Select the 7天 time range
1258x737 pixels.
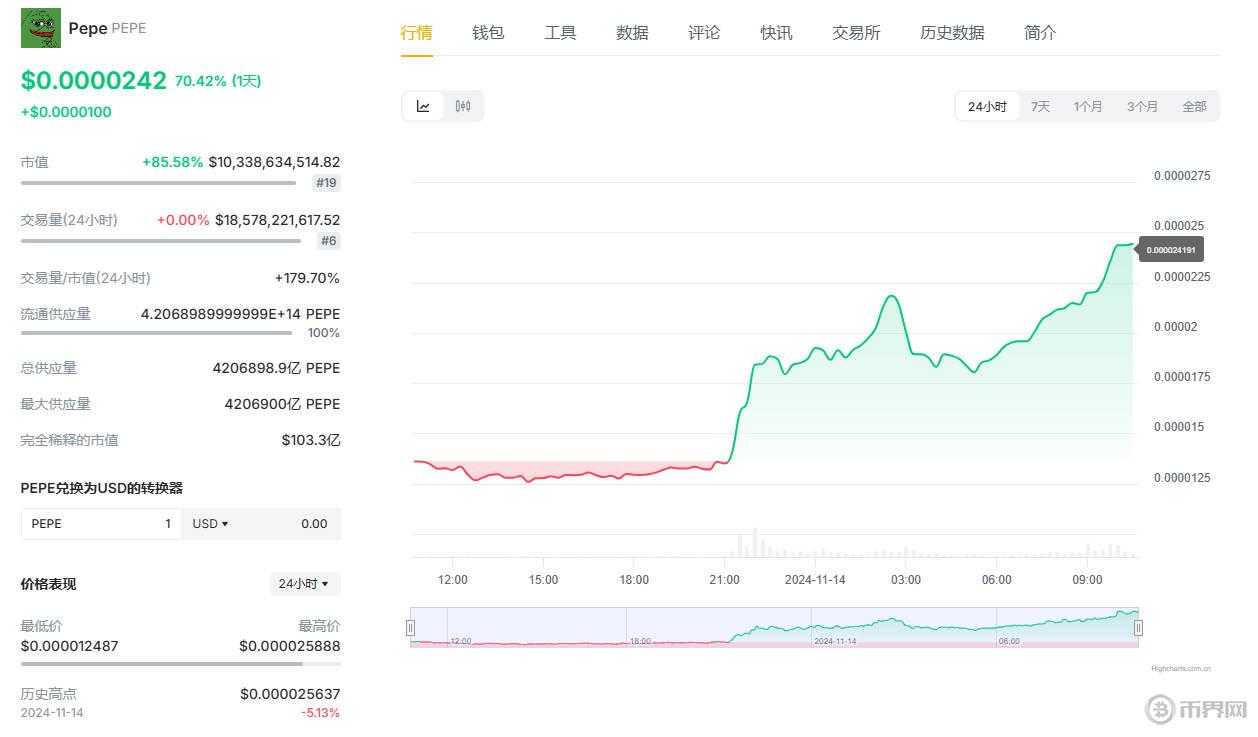coord(1040,106)
